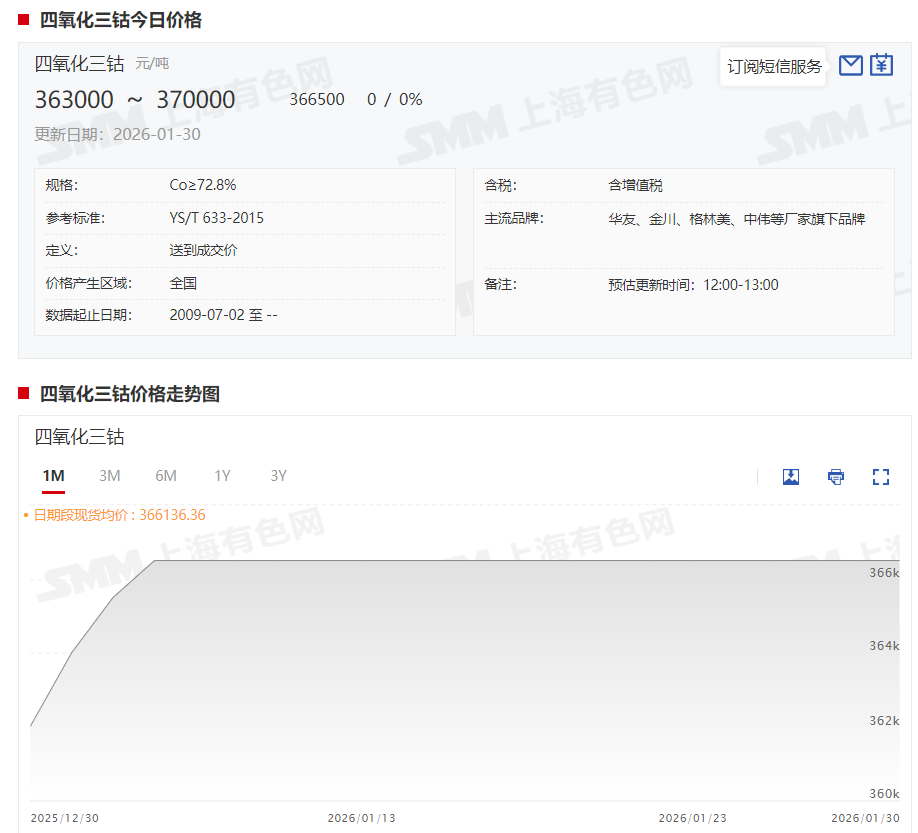Click the YS/T 633-2015 reference standard
Viewport: 918px width, 833px height.
point(217,218)
